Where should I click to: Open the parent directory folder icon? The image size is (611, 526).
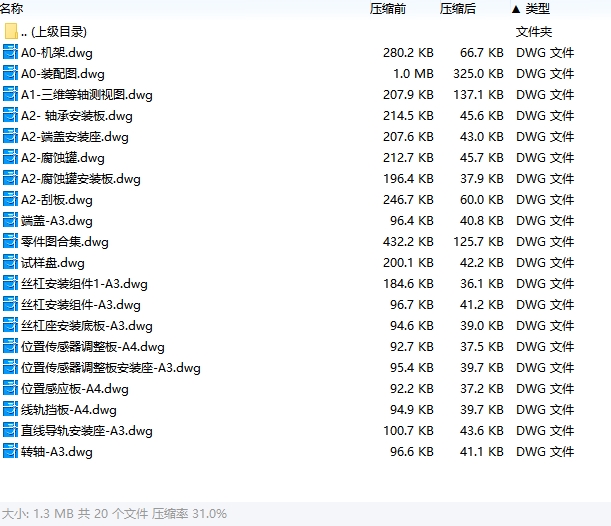[x=11, y=31]
